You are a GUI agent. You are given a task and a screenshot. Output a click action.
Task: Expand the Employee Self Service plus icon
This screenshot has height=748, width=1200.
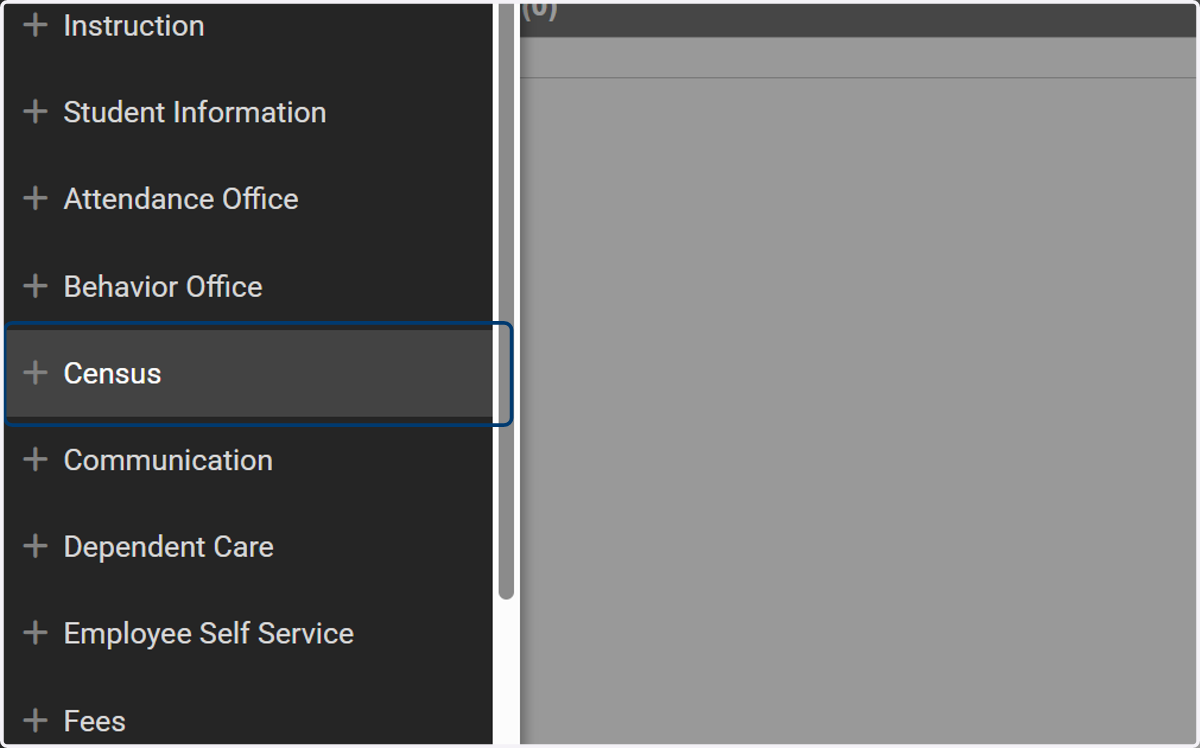pos(35,634)
